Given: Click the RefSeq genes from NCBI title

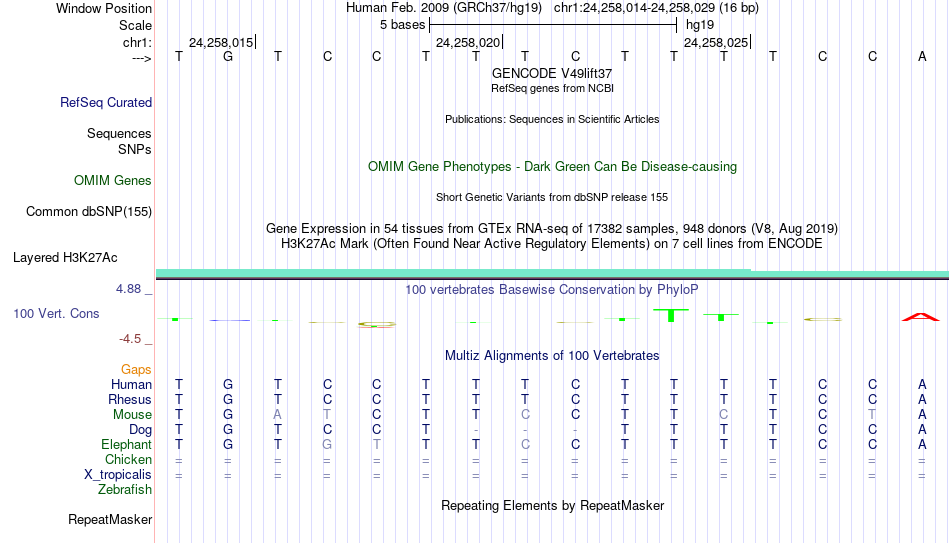Looking at the screenshot, I should tap(552, 88).
